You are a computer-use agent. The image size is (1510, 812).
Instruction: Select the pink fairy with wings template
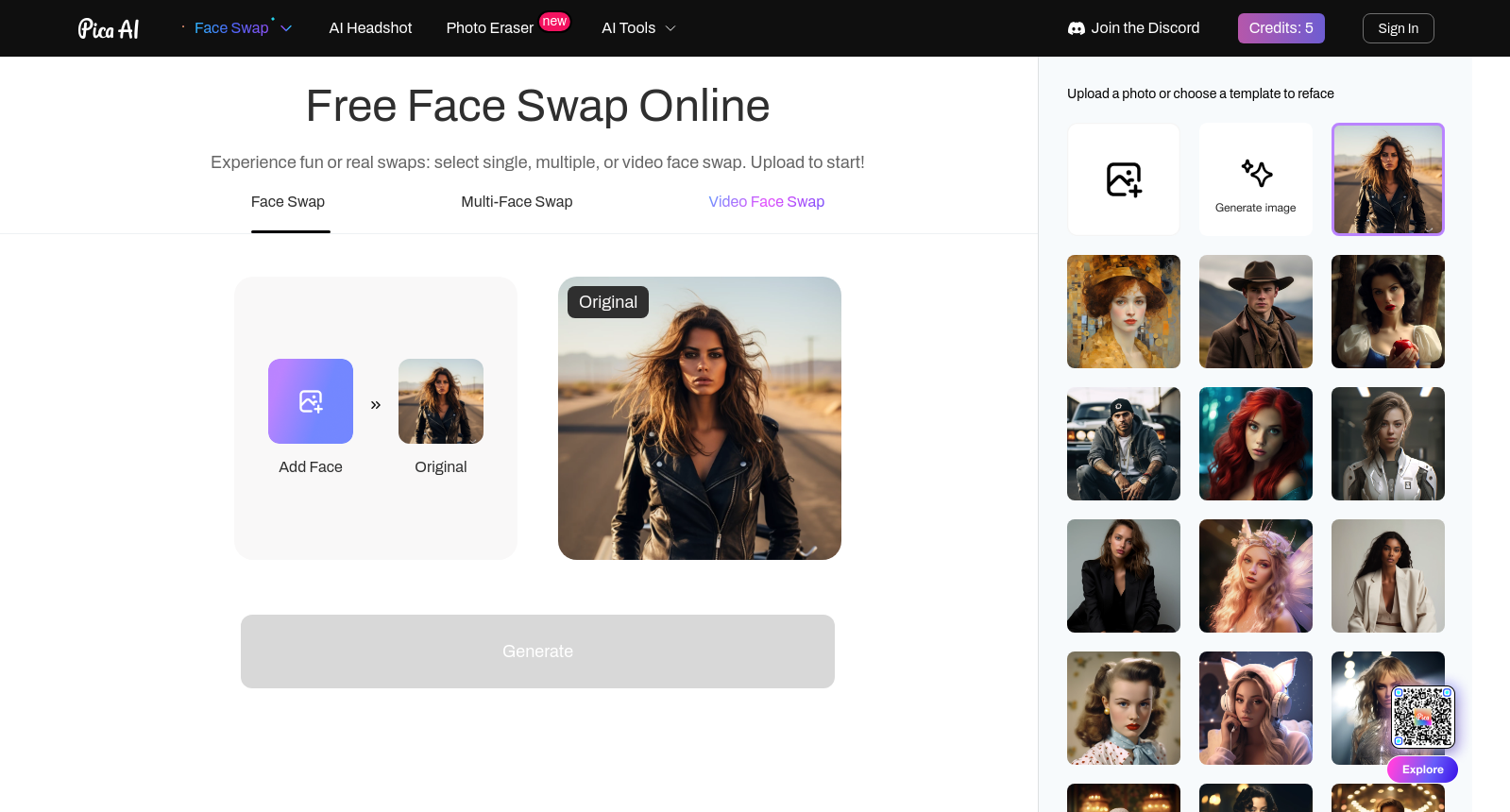[x=1256, y=576]
